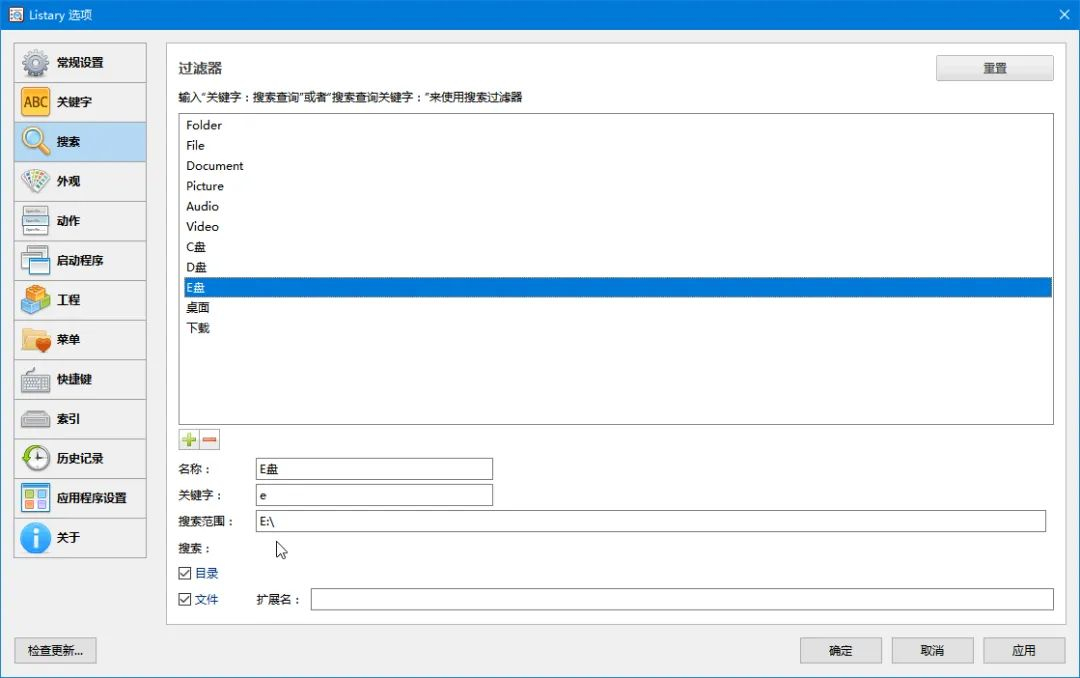Click the 搜索范围 path field

tap(651, 522)
